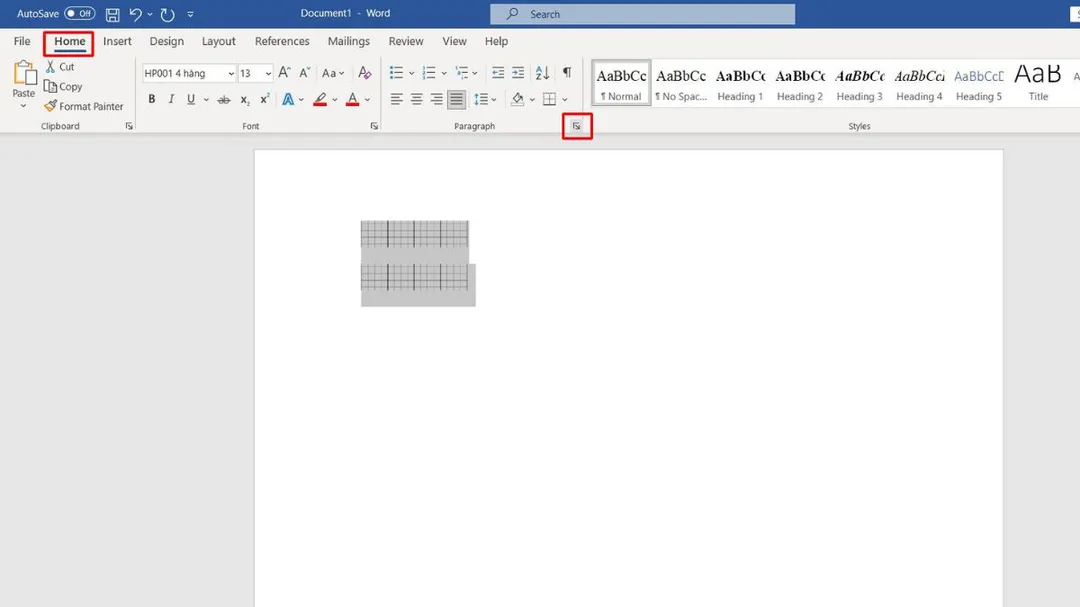Enable center text alignment
Screen dimensions: 1080x607
pos(416,99)
